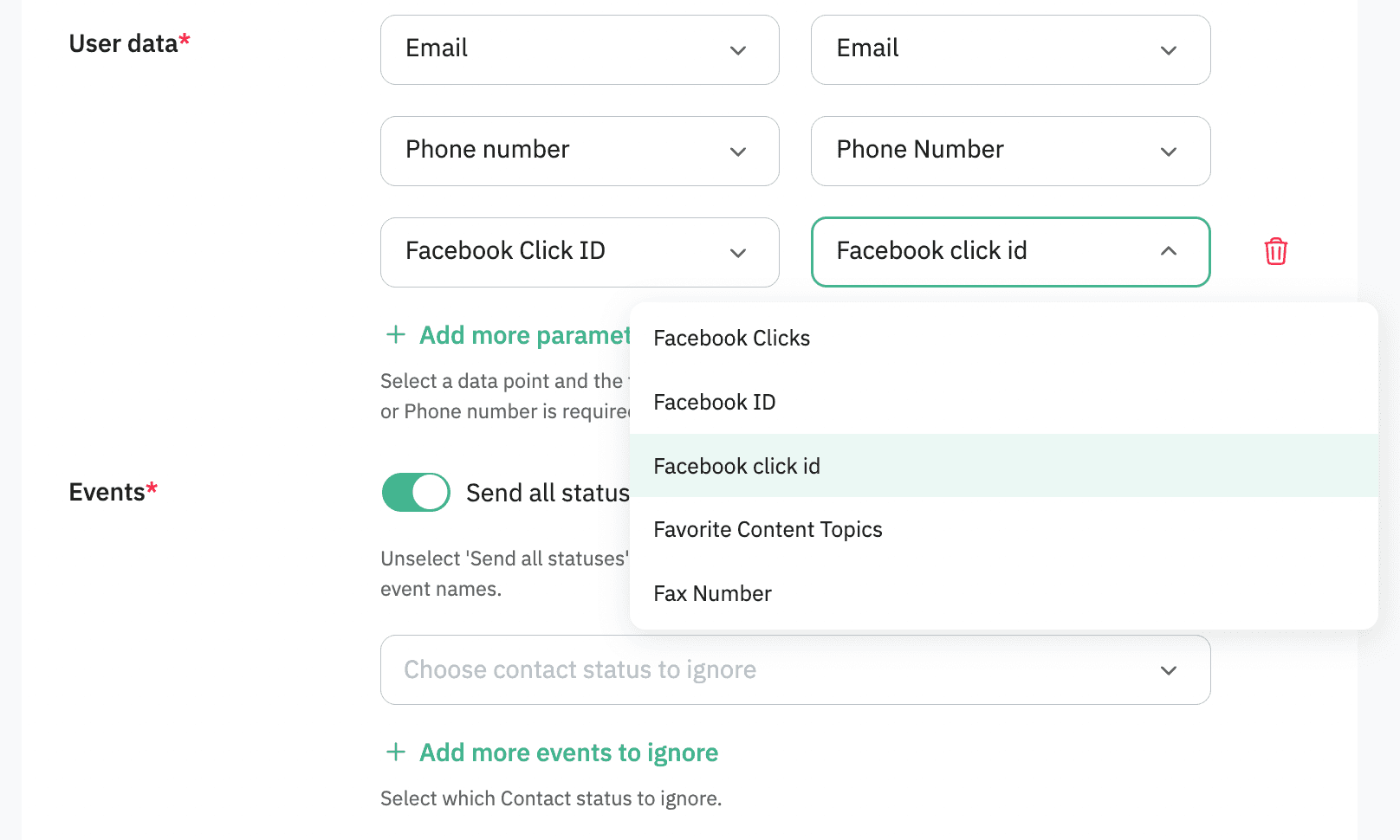
Task: Click chevron in contact status to ignore field
Action: 1168,670
